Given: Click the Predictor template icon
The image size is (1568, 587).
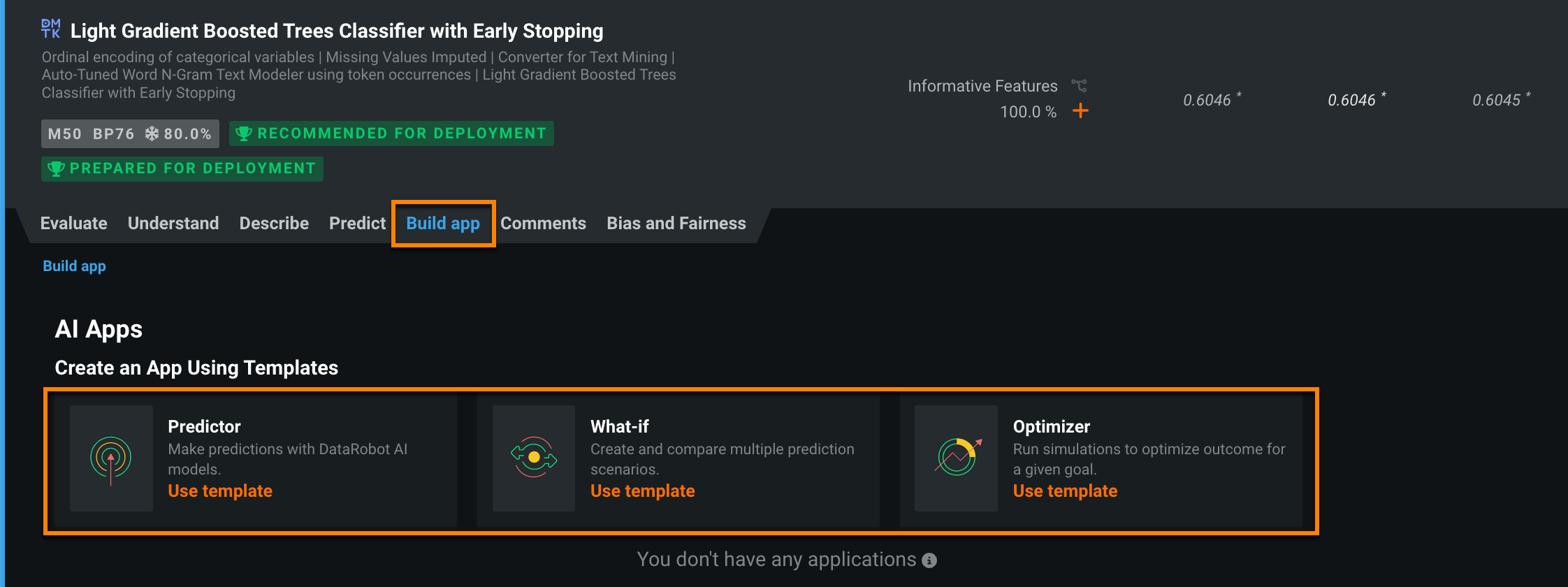Looking at the screenshot, I should 111,458.
